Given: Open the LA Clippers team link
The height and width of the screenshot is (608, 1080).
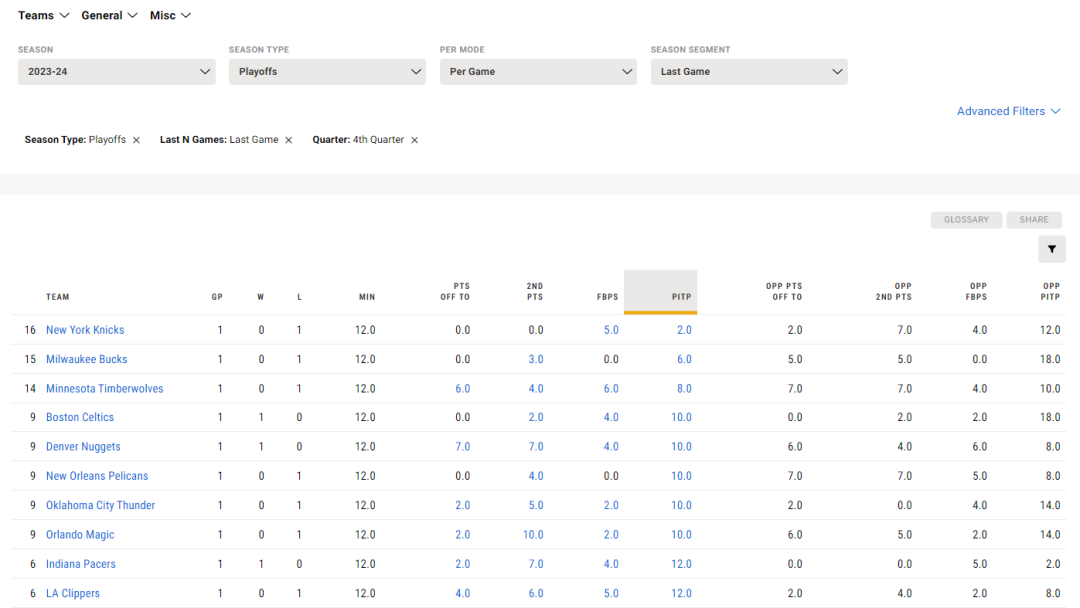Looking at the screenshot, I should click(72, 593).
